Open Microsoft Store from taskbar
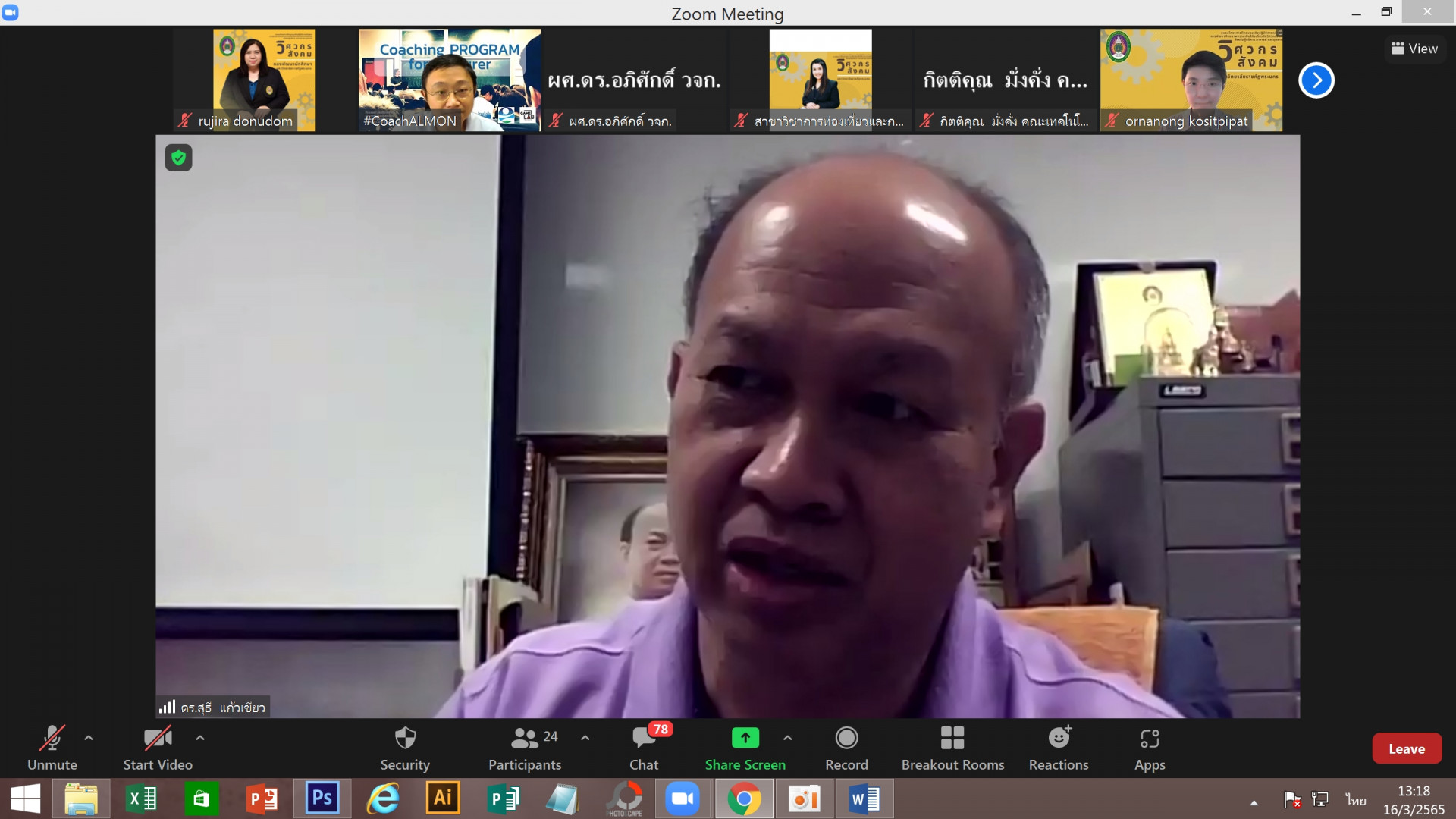The height and width of the screenshot is (819, 1456). (x=201, y=799)
